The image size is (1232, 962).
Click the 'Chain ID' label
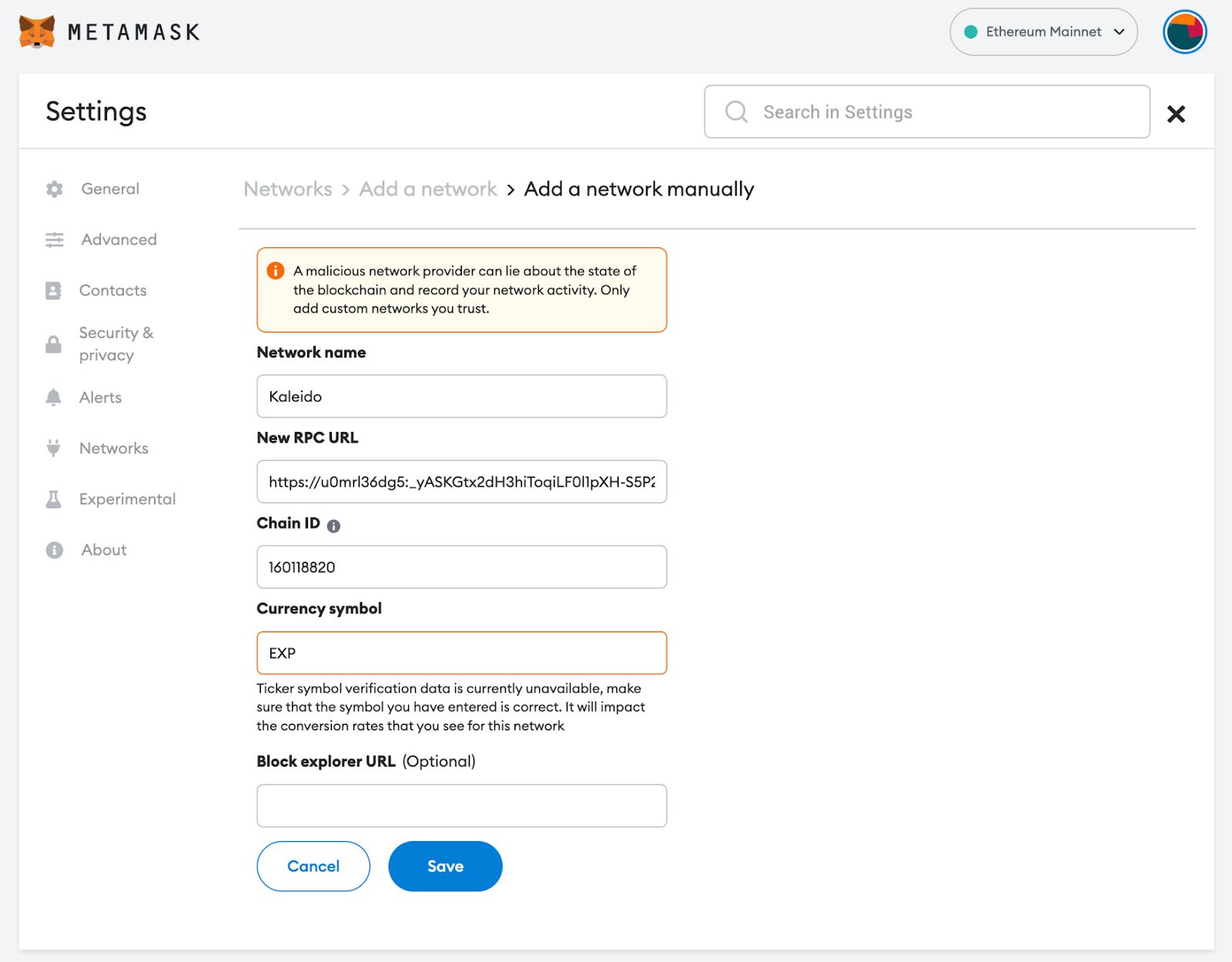(288, 523)
